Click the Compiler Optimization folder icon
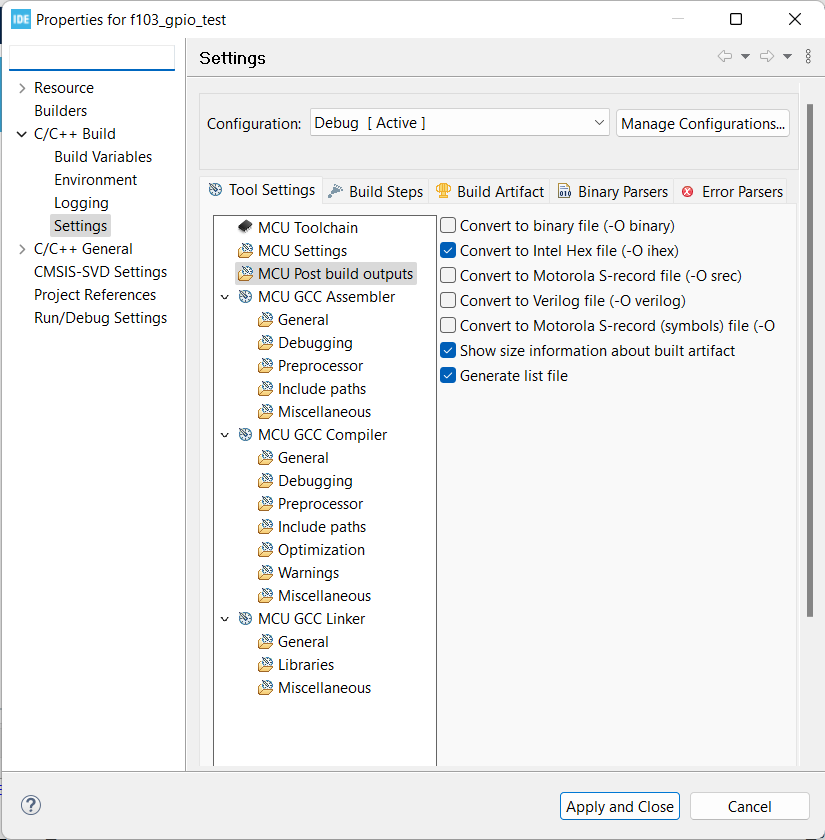Screen dimensions: 825x840 click(x=265, y=550)
